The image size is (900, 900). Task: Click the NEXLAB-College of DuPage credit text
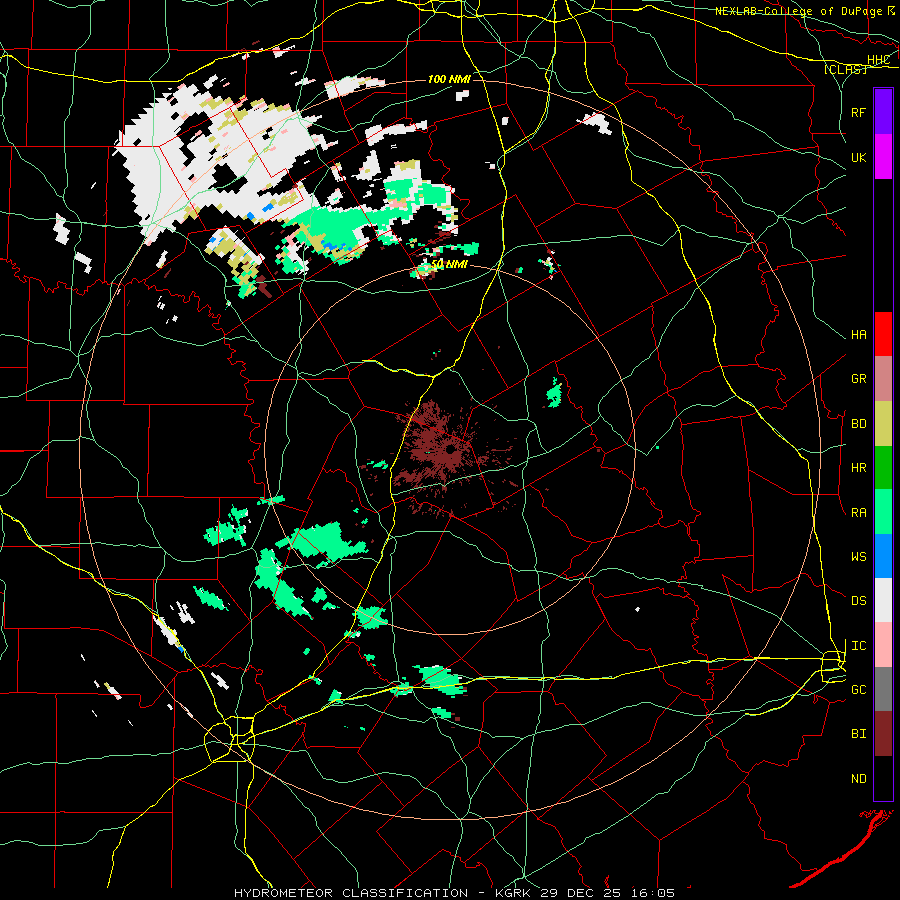tap(798, 11)
